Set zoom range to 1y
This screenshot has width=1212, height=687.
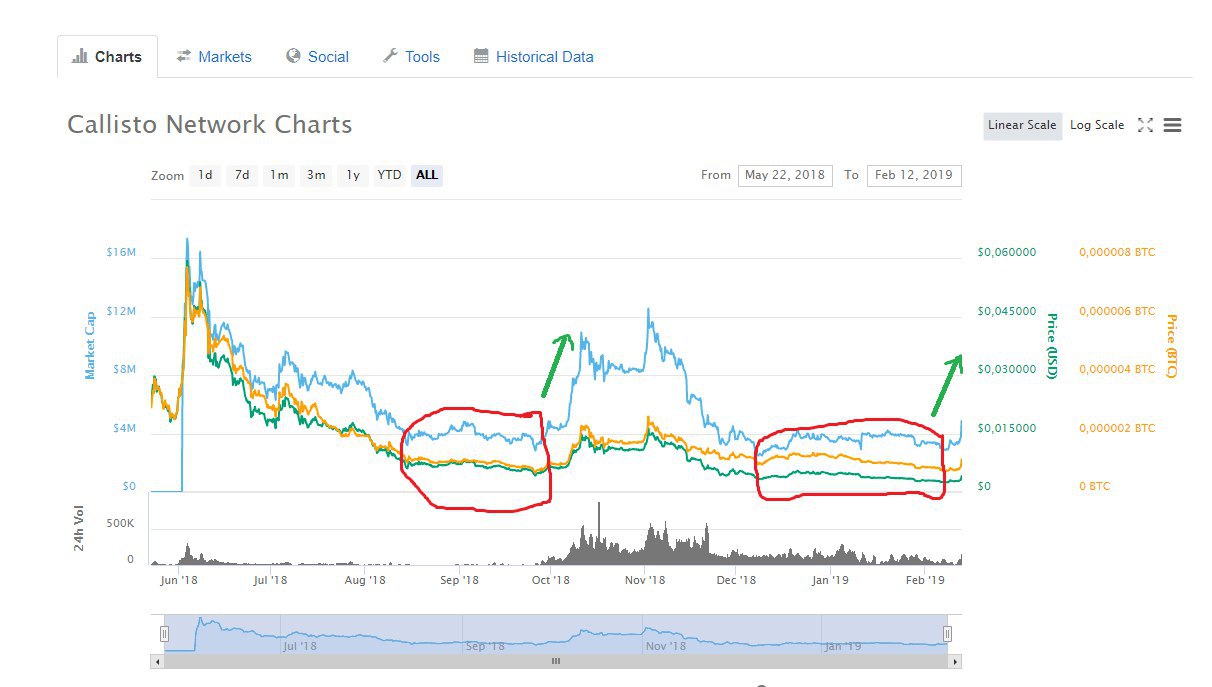pyautogui.click(x=352, y=175)
